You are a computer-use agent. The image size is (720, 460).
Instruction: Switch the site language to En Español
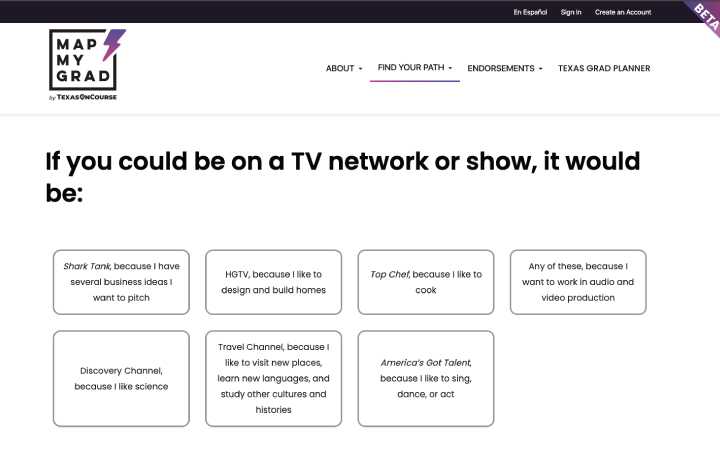tap(530, 12)
